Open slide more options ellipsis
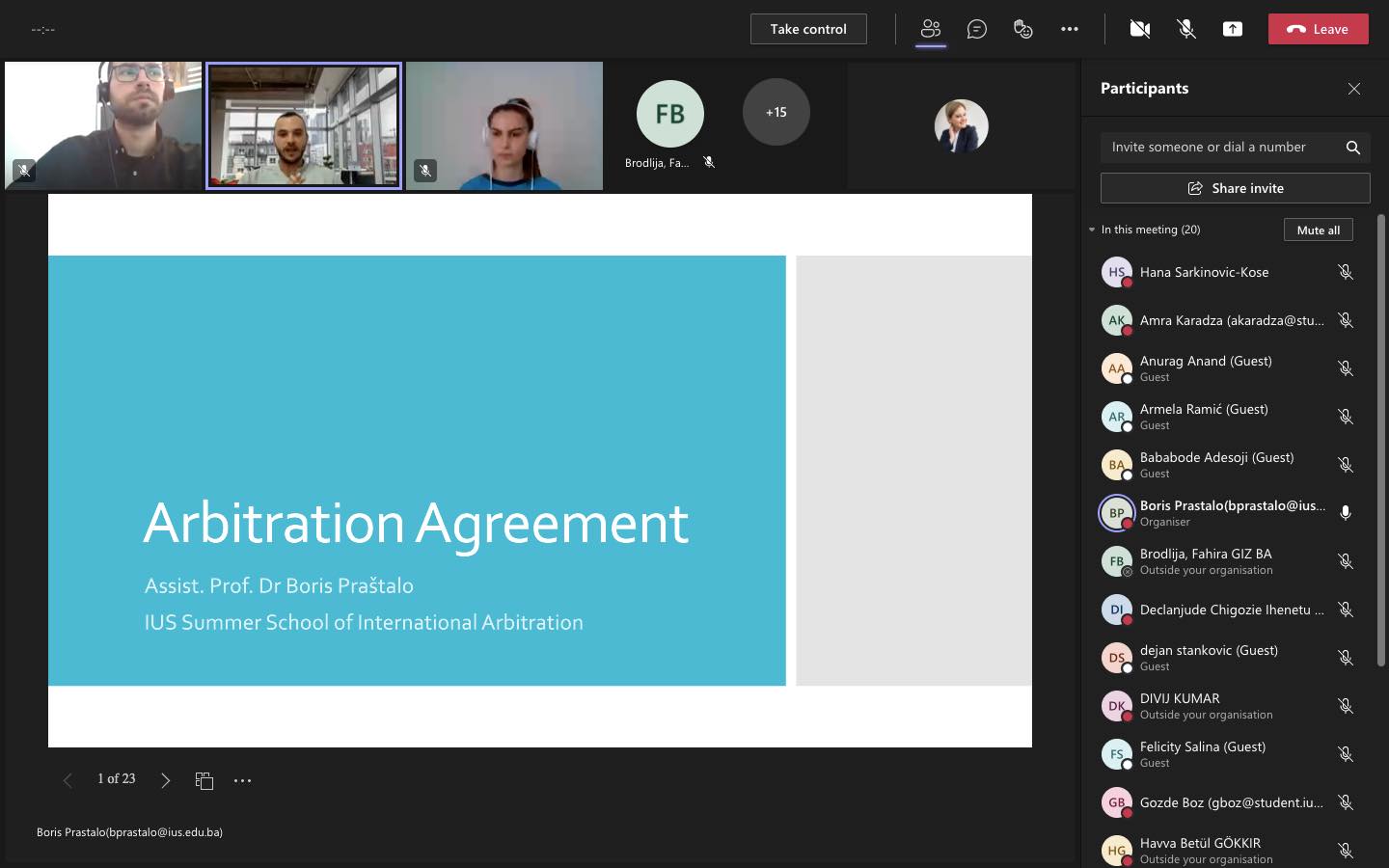The height and width of the screenshot is (868, 1389). click(x=242, y=780)
